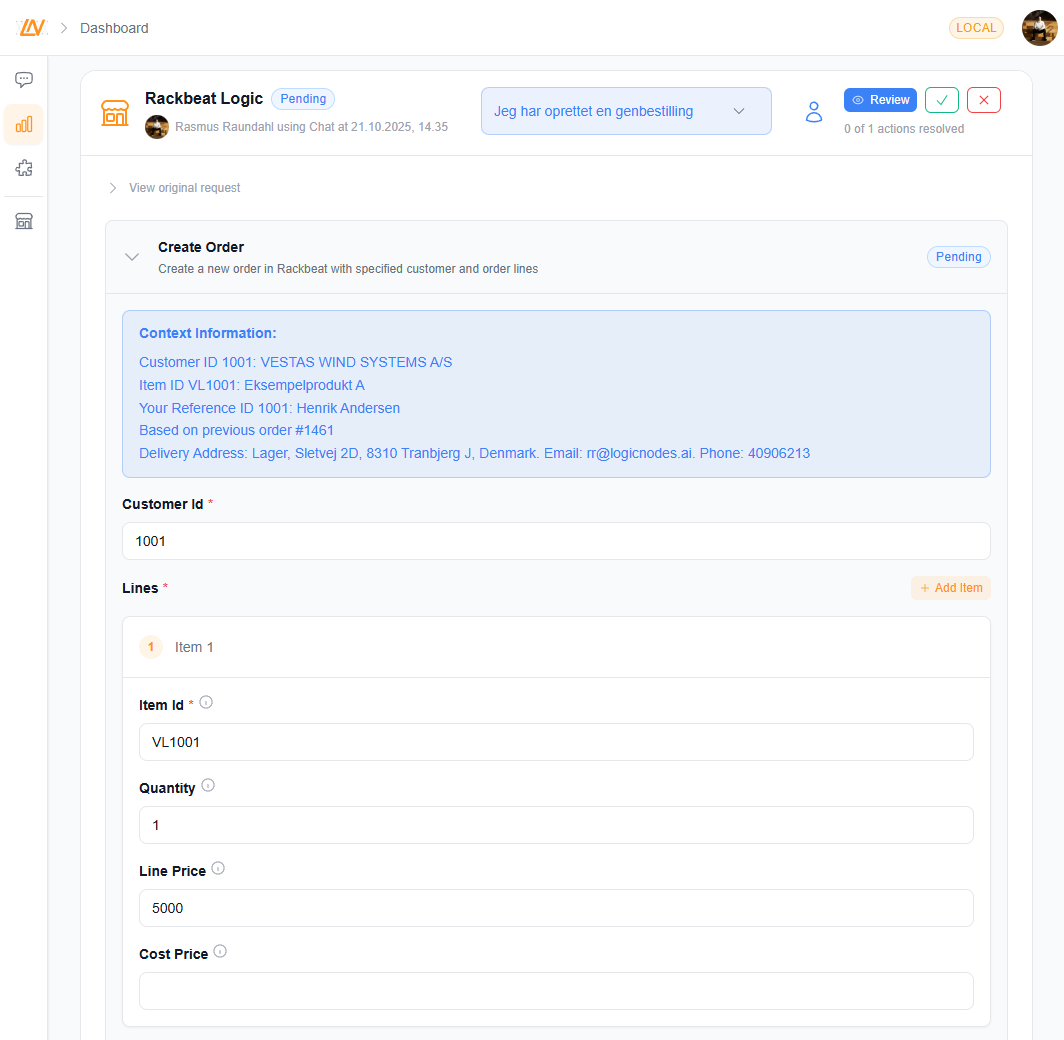The image size is (1064, 1040).
Task: Click the assign user person icon
Action: click(x=814, y=112)
